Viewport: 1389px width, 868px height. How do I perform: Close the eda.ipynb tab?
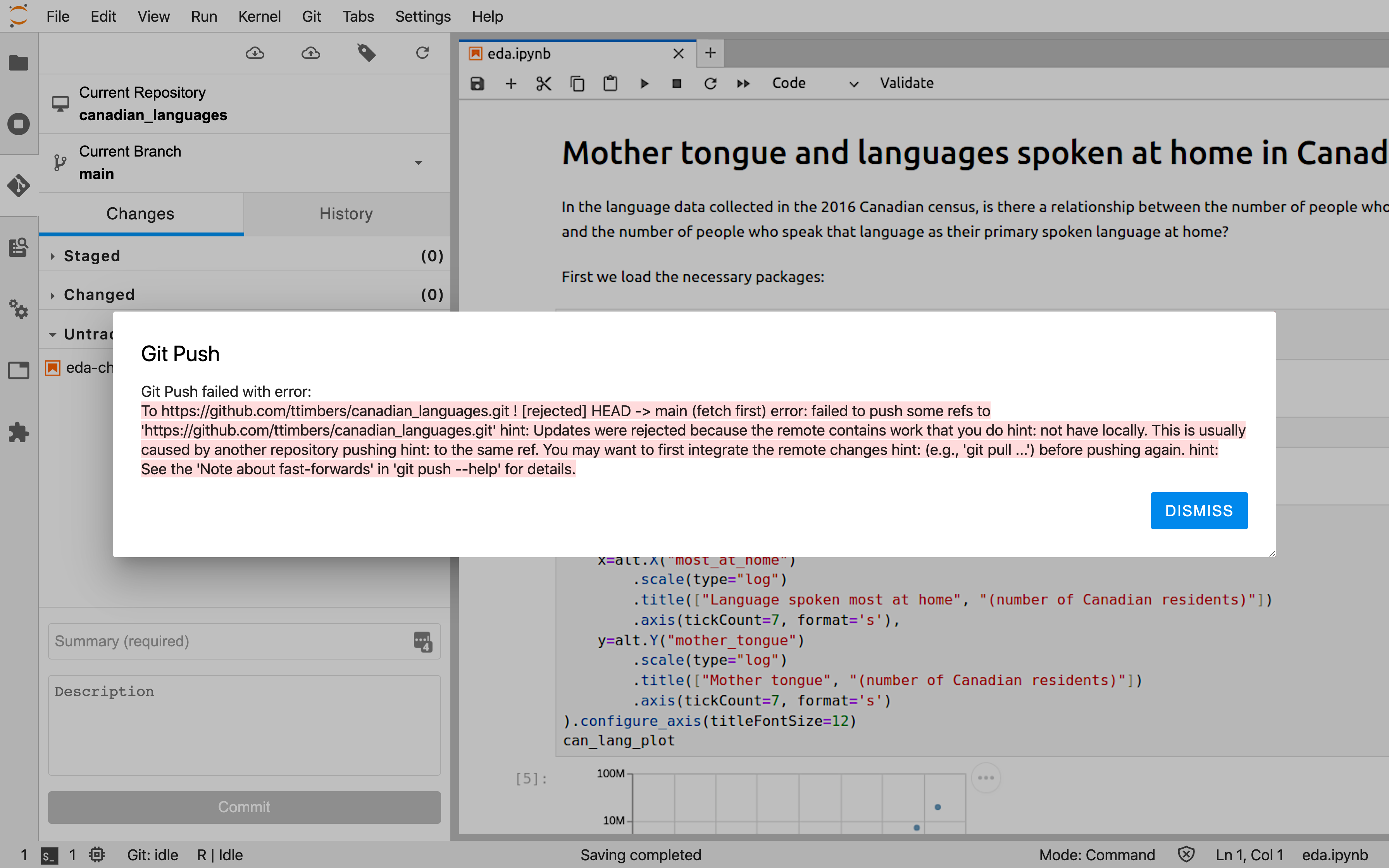(x=679, y=53)
